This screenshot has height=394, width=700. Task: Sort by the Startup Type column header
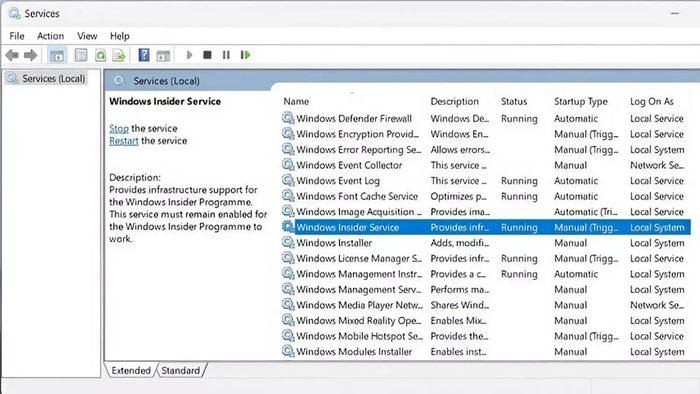(581, 101)
